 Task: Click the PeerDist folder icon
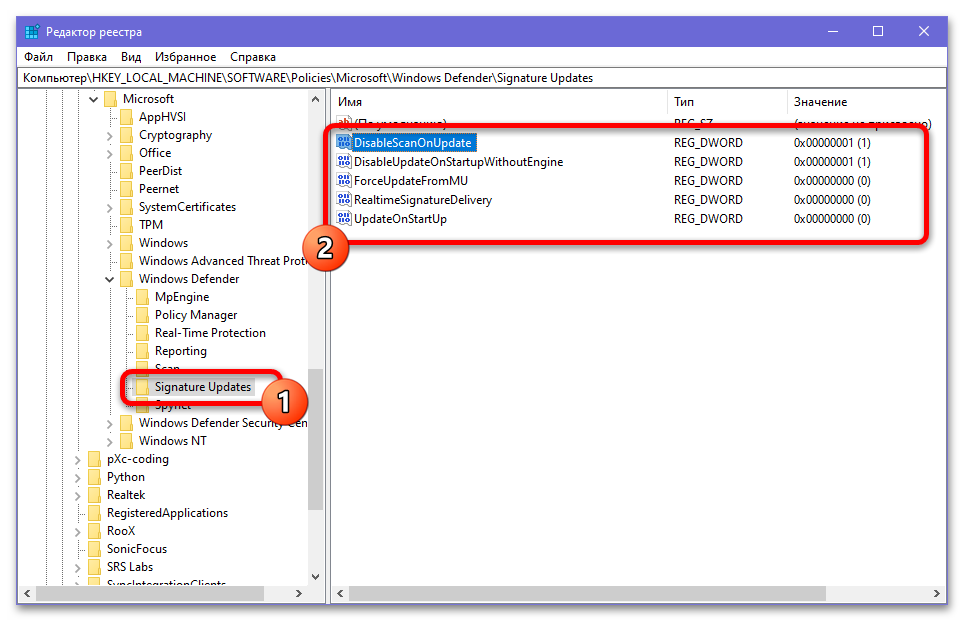tap(126, 171)
